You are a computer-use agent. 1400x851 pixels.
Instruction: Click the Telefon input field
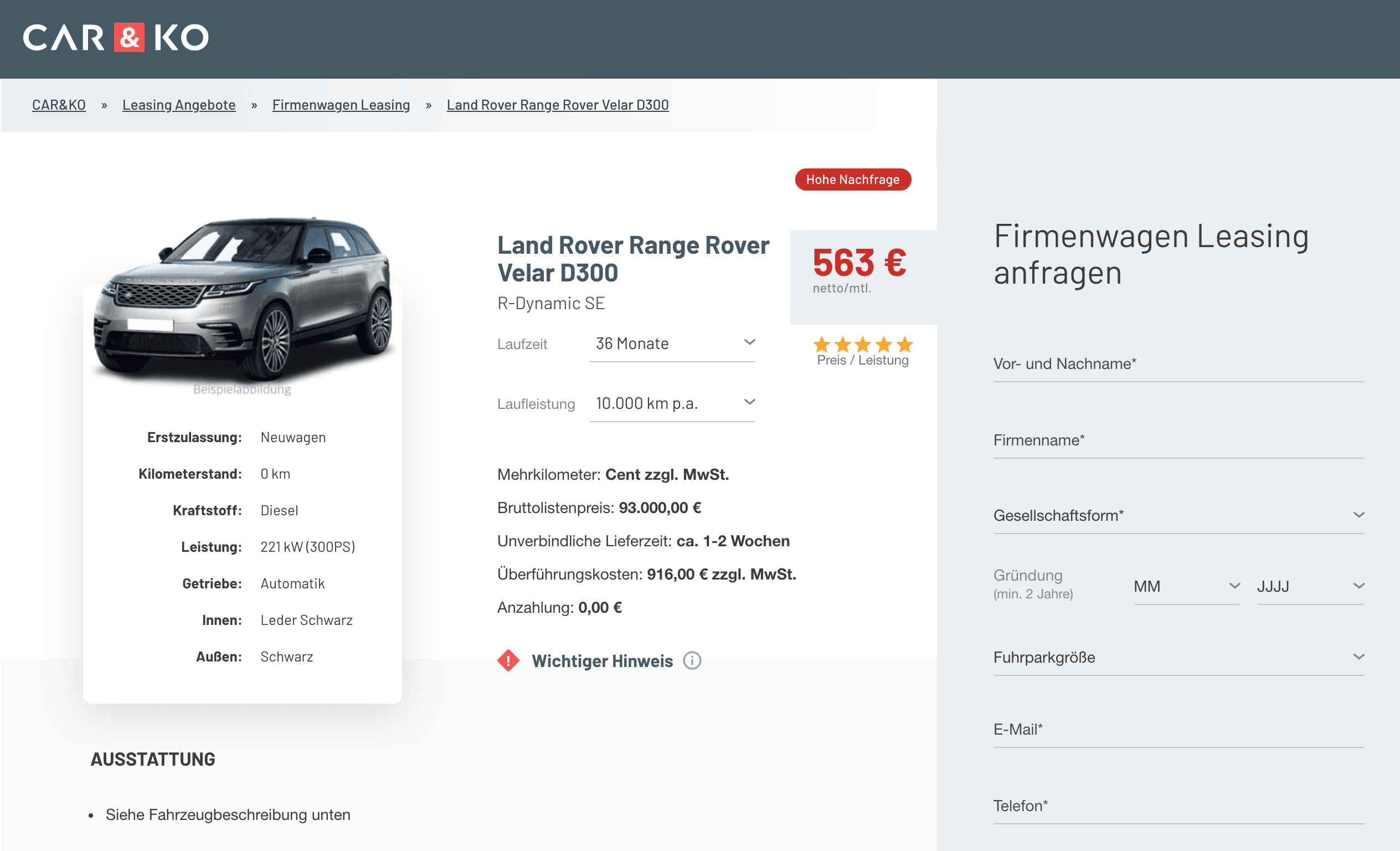tap(1178, 806)
